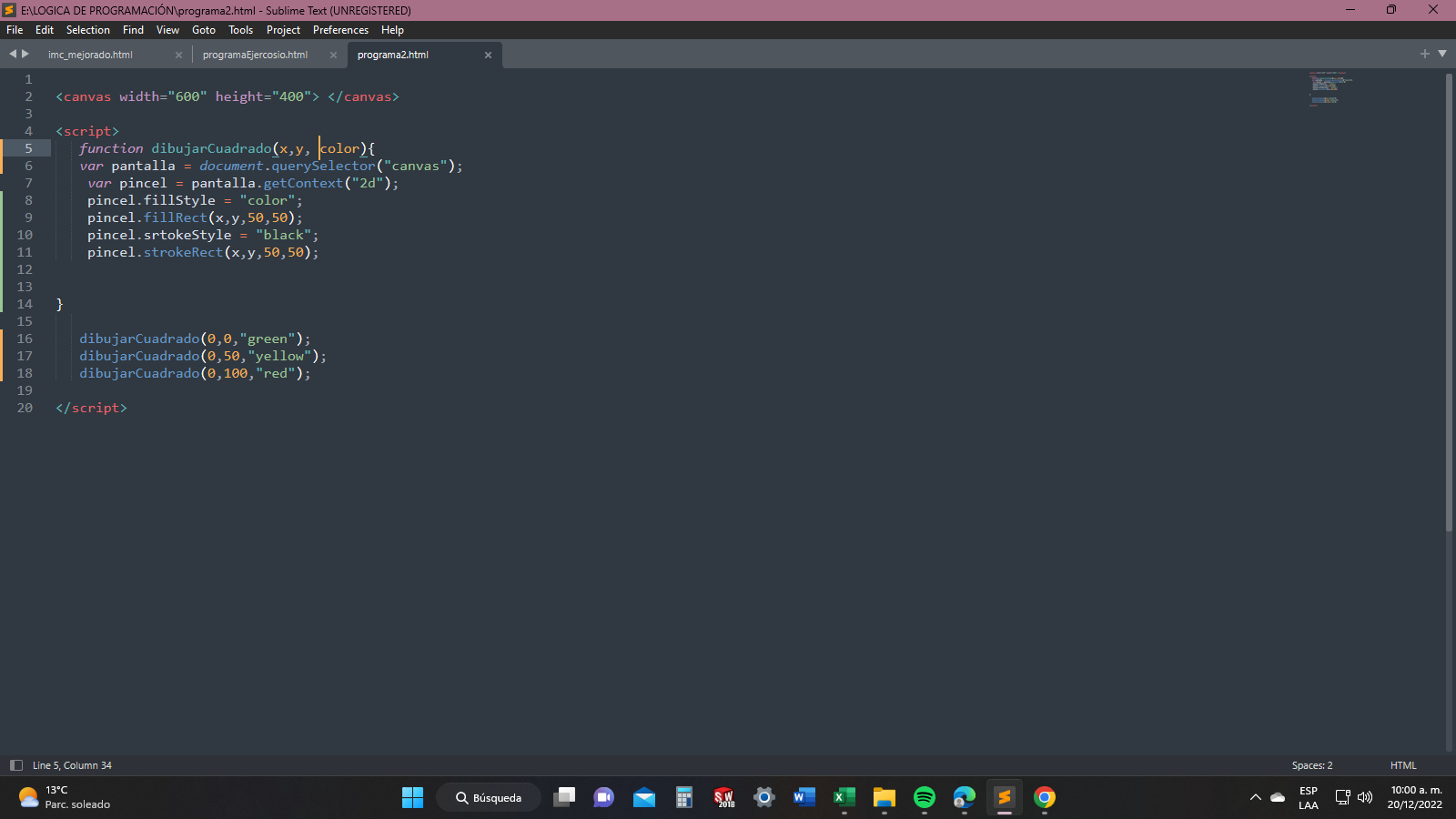Open the Find menu
Viewport: 1456px width, 819px height.
tap(133, 30)
